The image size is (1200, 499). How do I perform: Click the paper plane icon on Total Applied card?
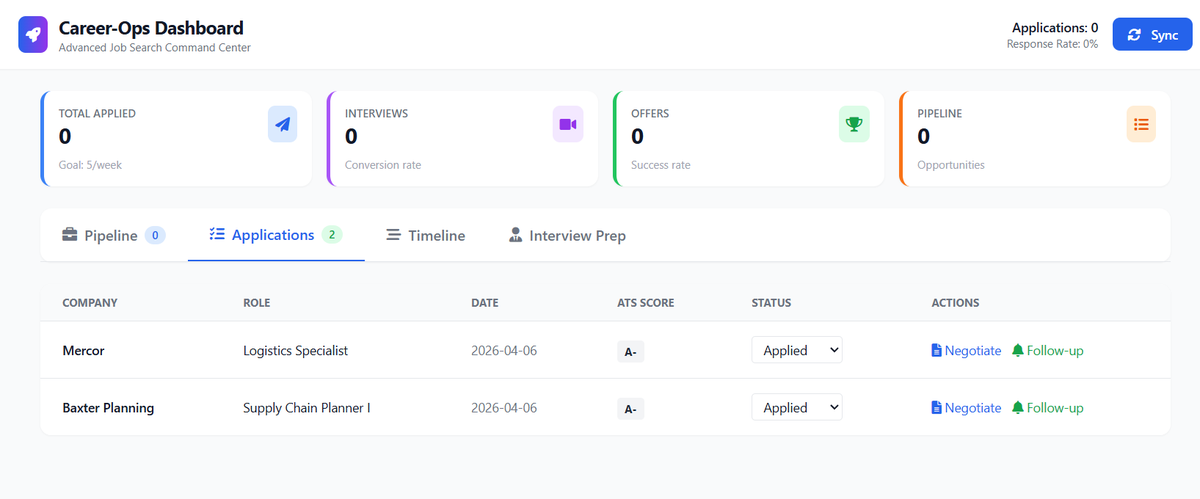tap(283, 124)
